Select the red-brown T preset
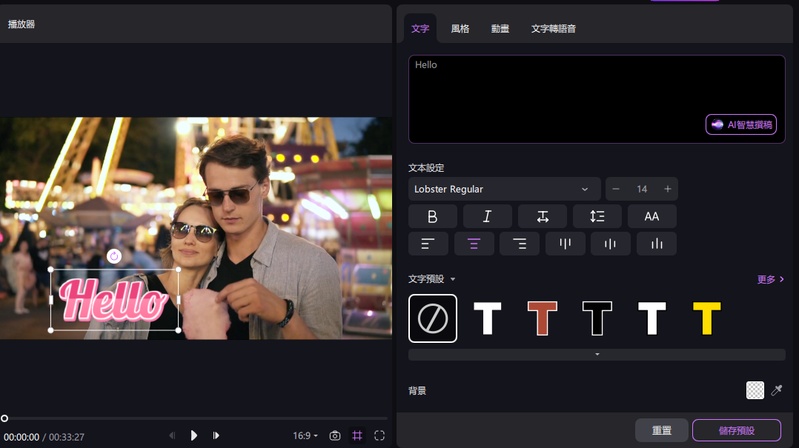 pyautogui.click(x=542, y=319)
